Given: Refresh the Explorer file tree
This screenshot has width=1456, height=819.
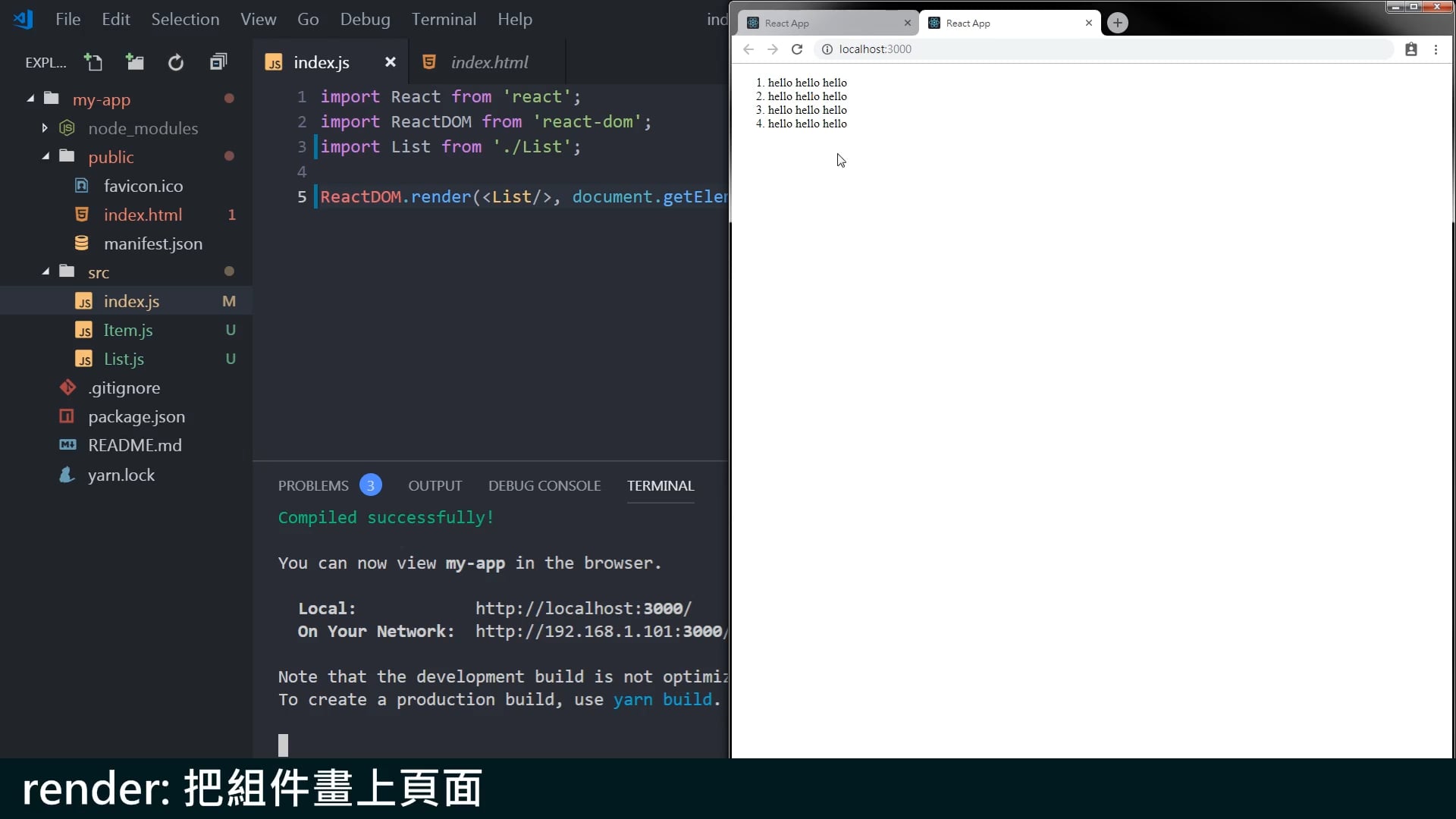Looking at the screenshot, I should click(176, 62).
